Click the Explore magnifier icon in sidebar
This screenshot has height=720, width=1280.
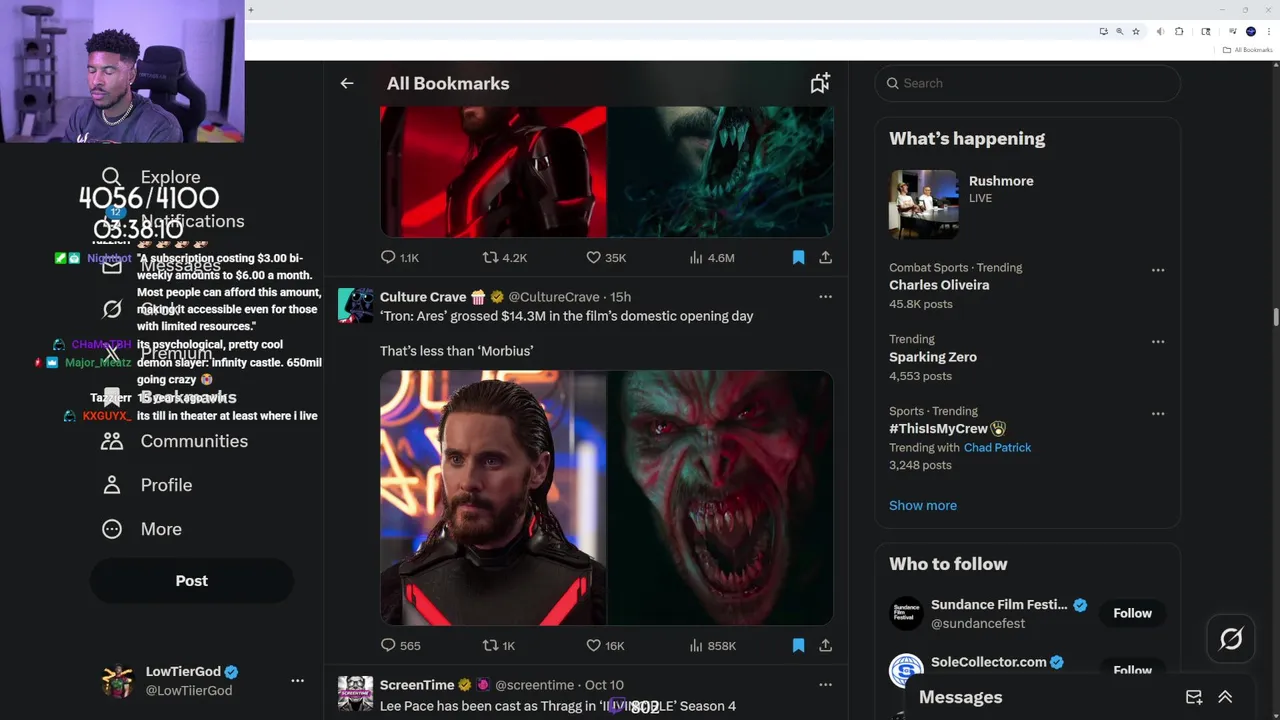111,177
